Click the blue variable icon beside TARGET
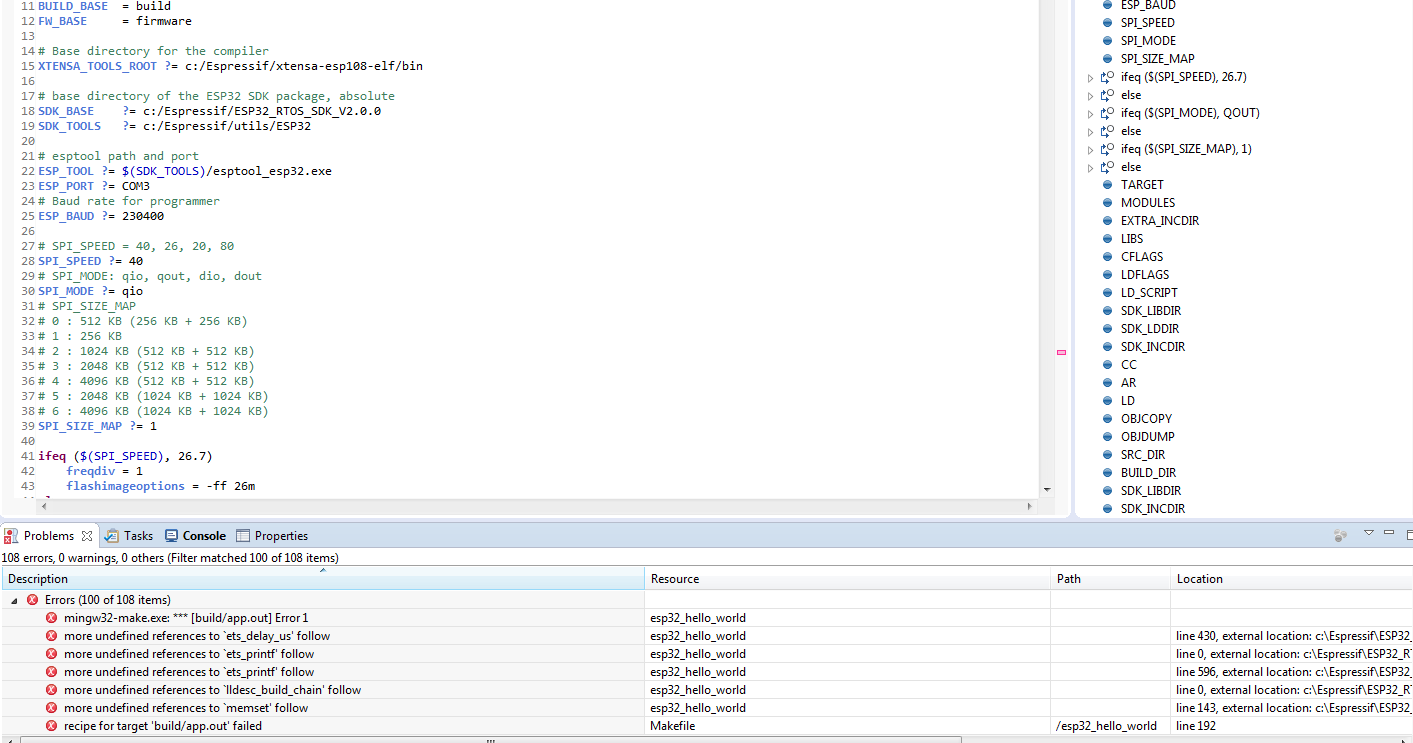Image resolution: width=1413 pixels, height=743 pixels. [x=1107, y=185]
